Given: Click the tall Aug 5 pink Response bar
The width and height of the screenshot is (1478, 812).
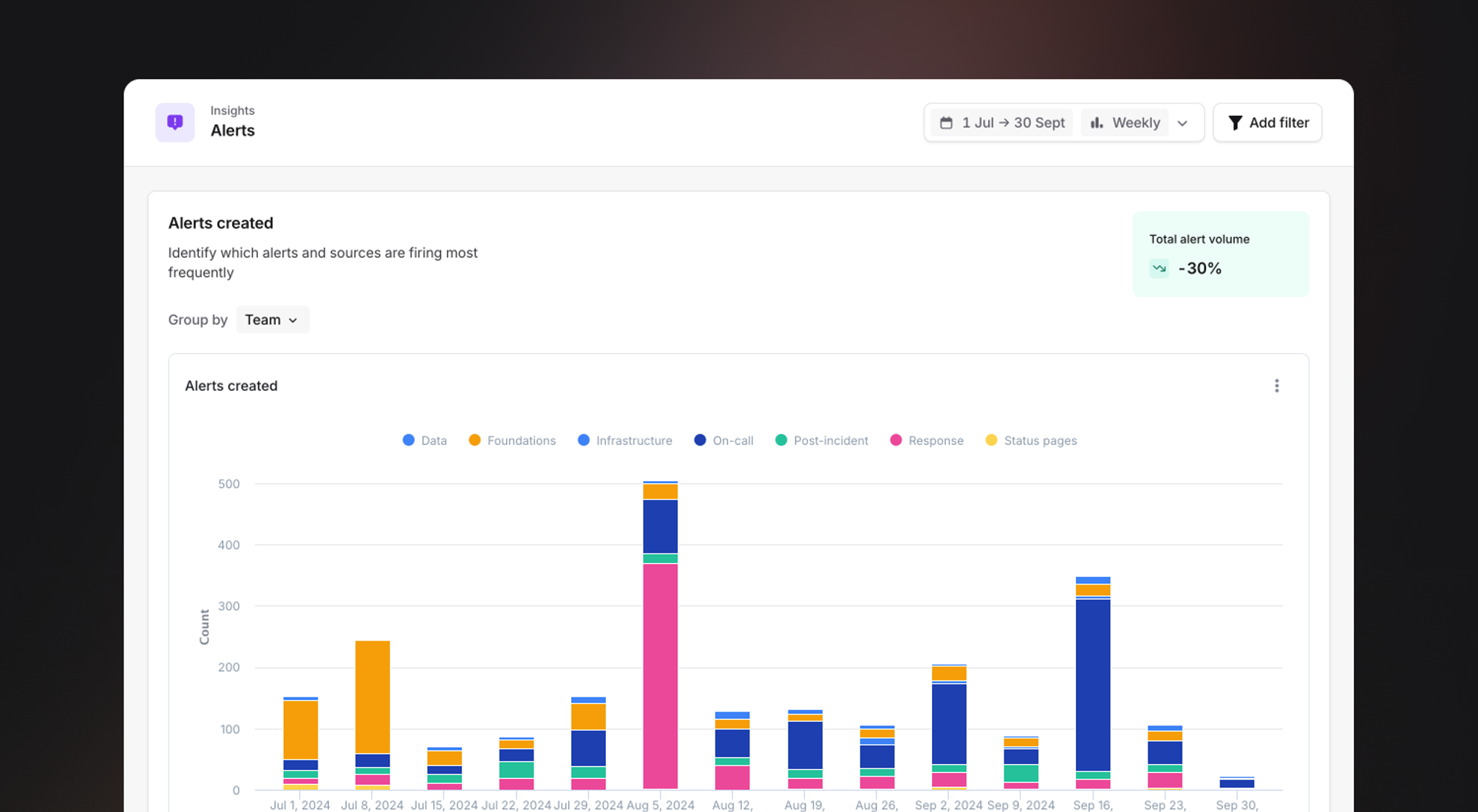Looking at the screenshot, I should click(x=660, y=676).
